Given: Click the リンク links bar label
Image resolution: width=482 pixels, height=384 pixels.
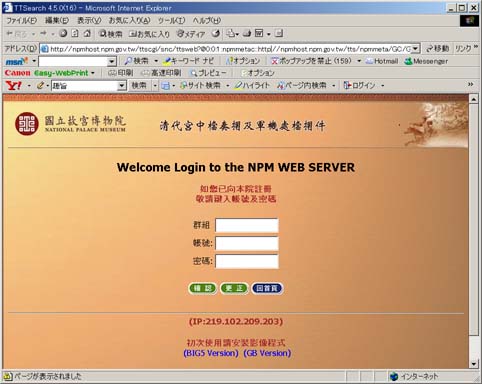Looking at the screenshot, I should [x=463, y=49].
